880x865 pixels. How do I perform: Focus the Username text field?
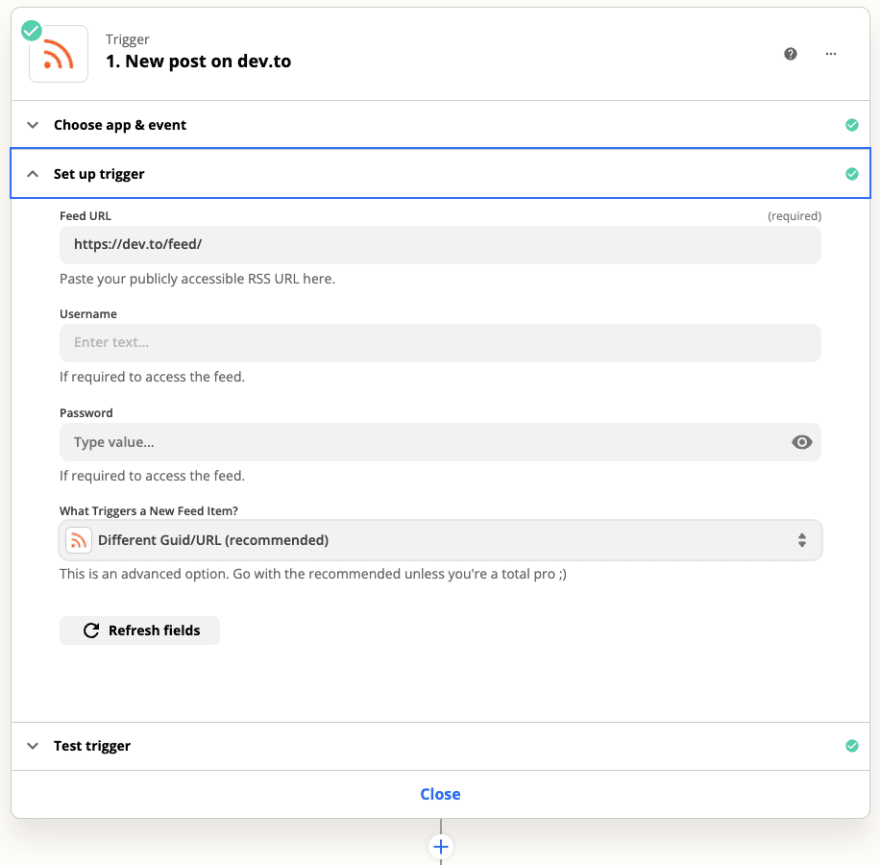(440, 342)
